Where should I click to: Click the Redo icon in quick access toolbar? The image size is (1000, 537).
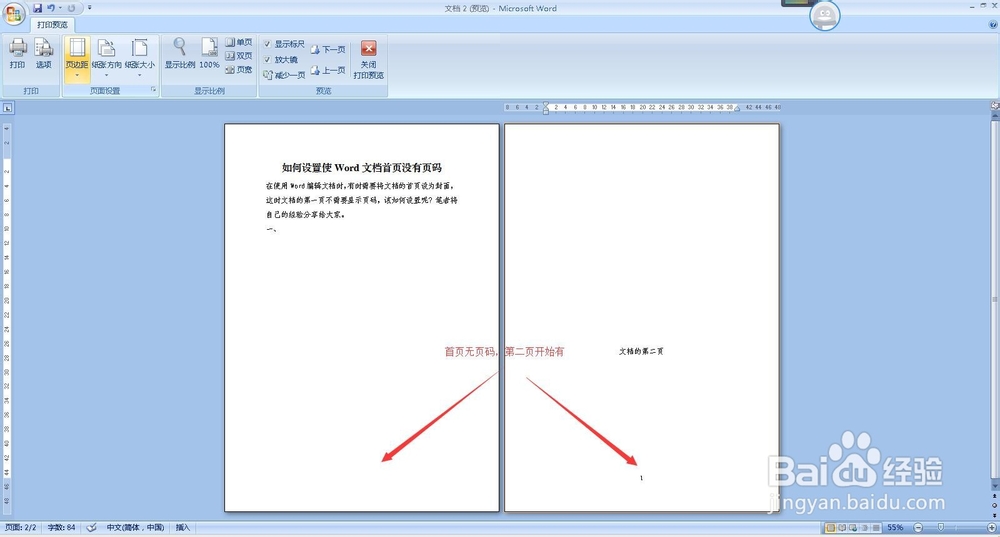pos(71,8)
